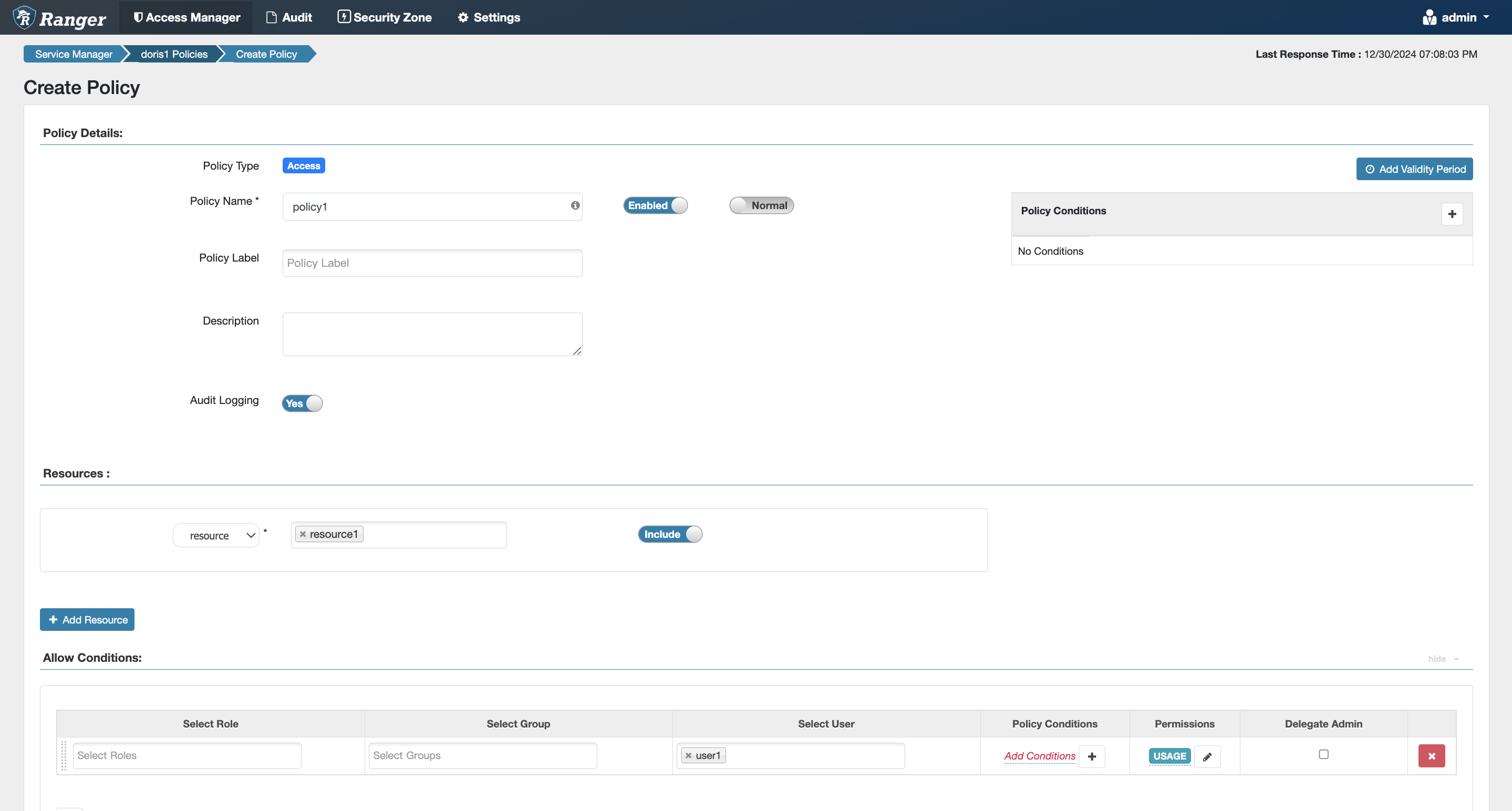
Task: Add a new Policy Condition via plus icon
Action: click(x=1452, y=214)
